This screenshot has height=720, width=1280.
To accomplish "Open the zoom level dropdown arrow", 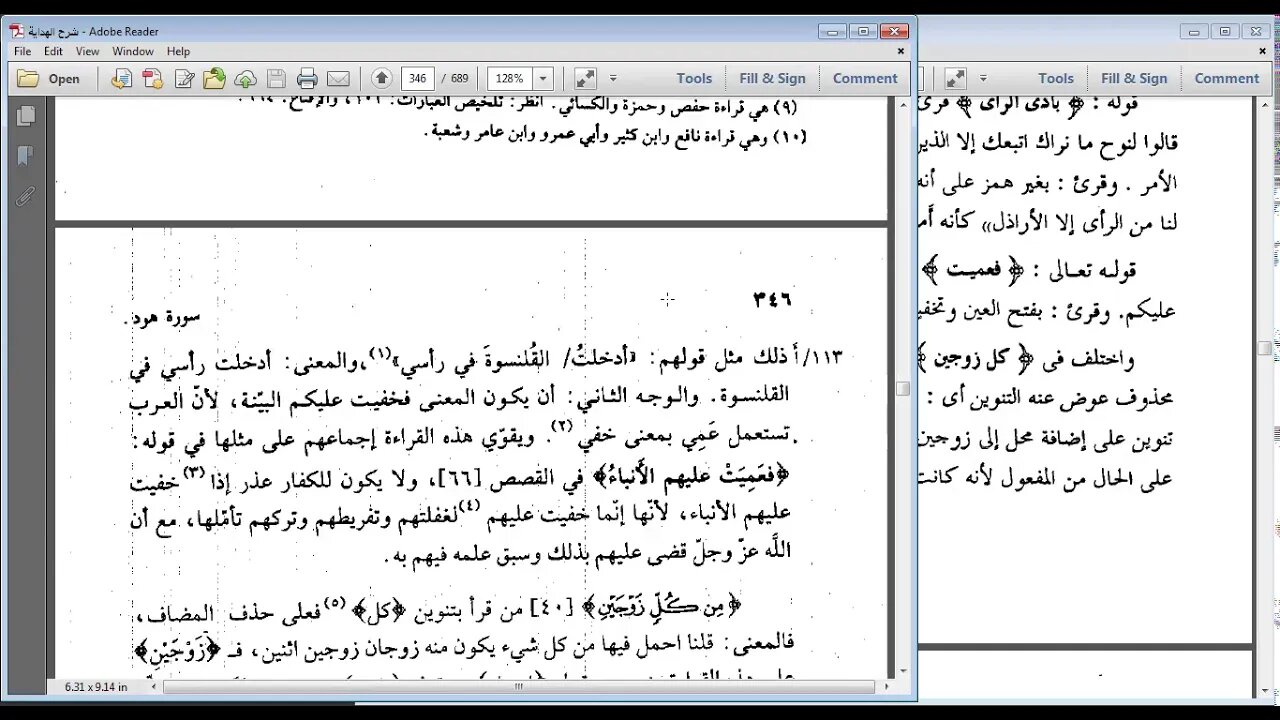I will 543,79.
